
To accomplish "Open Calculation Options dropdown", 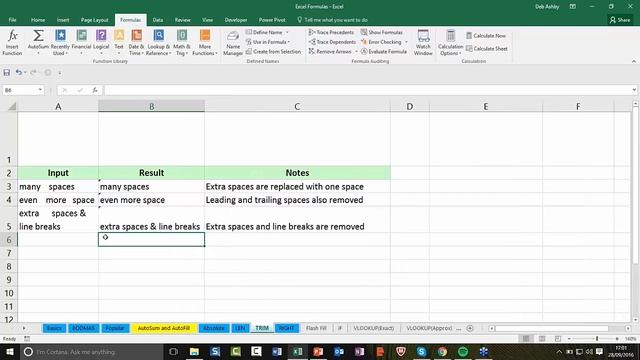I will (450, 42).
